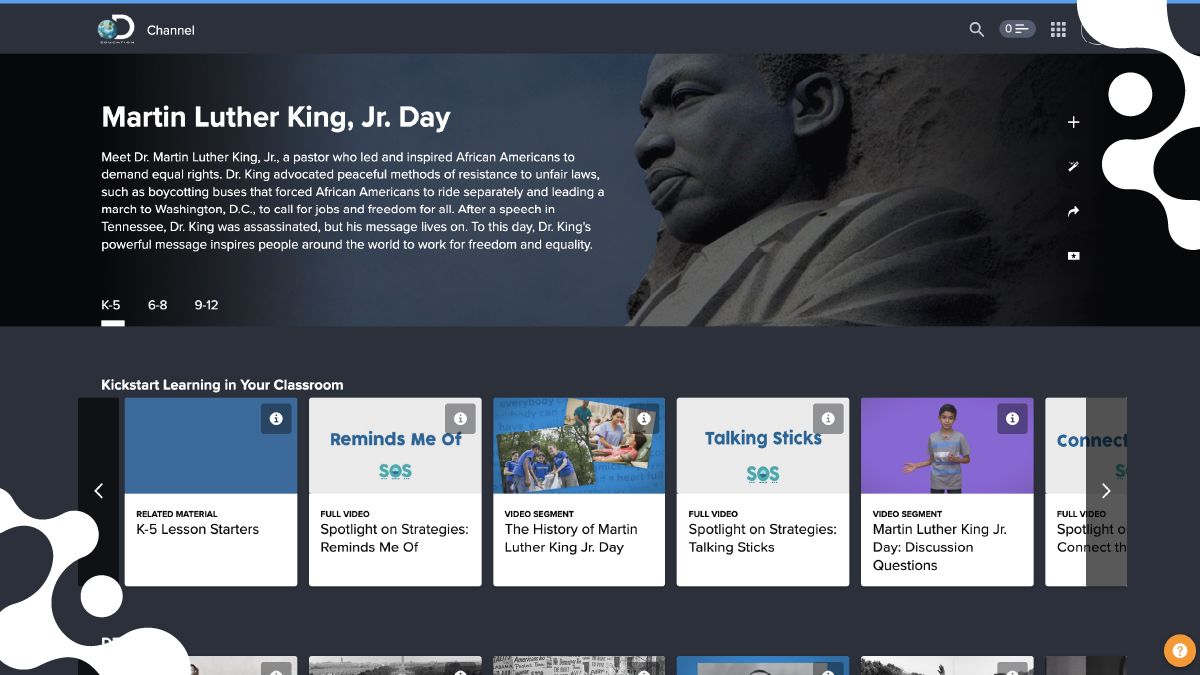Viewport: 1200px width, 675px height.
Task: Show info for the Talking Sticks video
Action: click(828, 418)
